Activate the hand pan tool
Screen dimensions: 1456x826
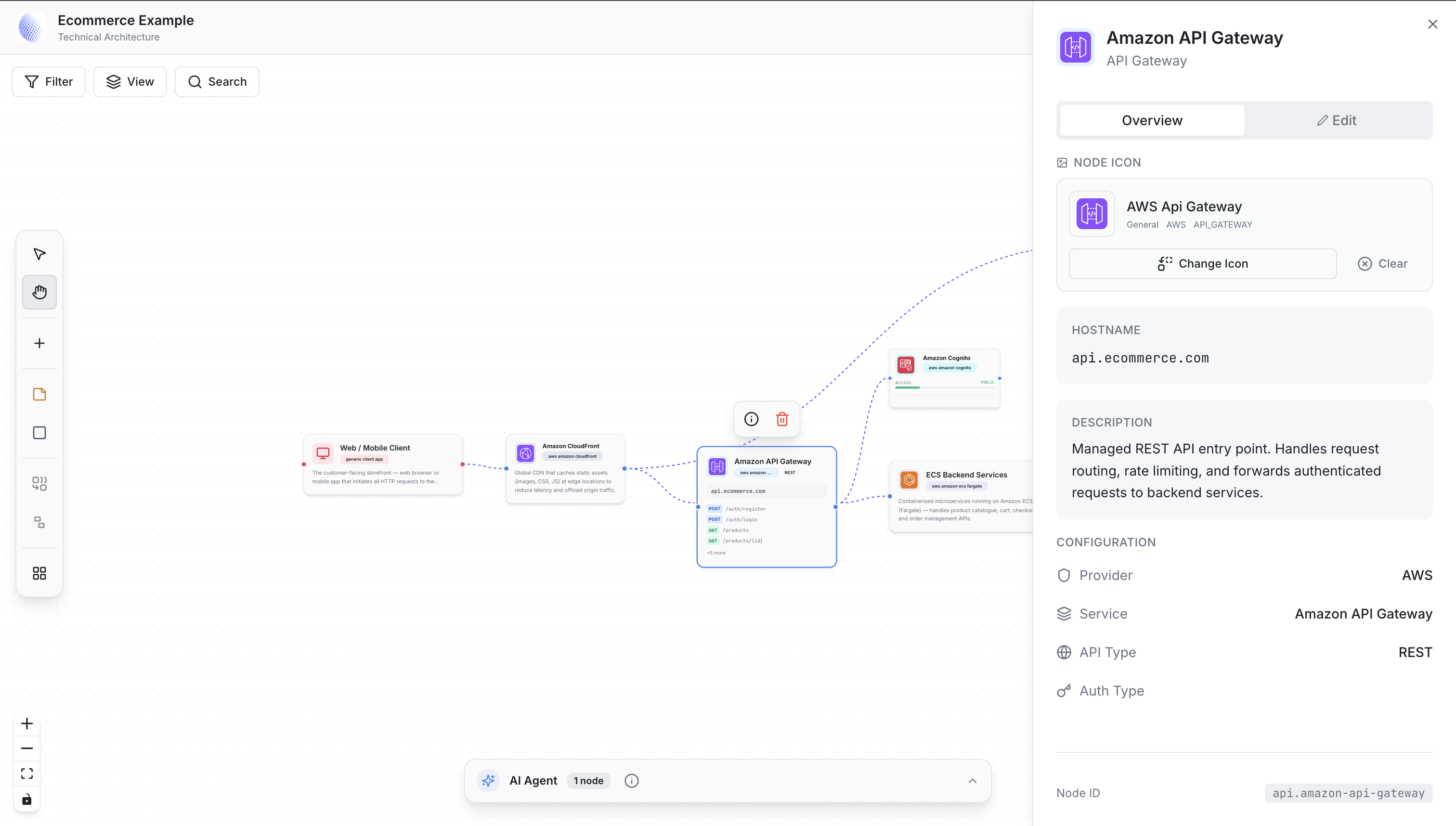point(39,292)
